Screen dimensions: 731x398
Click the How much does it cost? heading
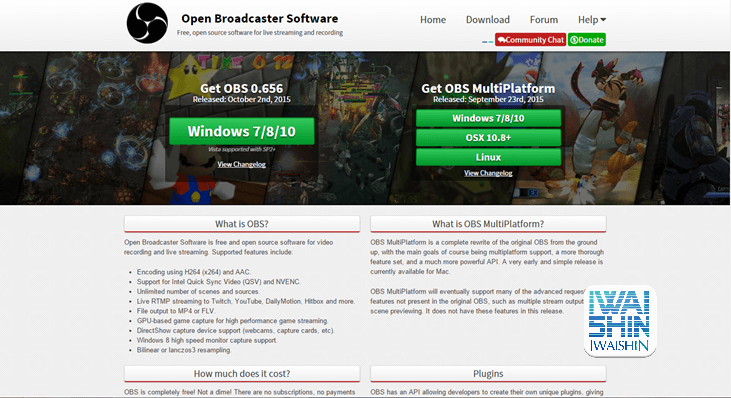click(242, 373)
